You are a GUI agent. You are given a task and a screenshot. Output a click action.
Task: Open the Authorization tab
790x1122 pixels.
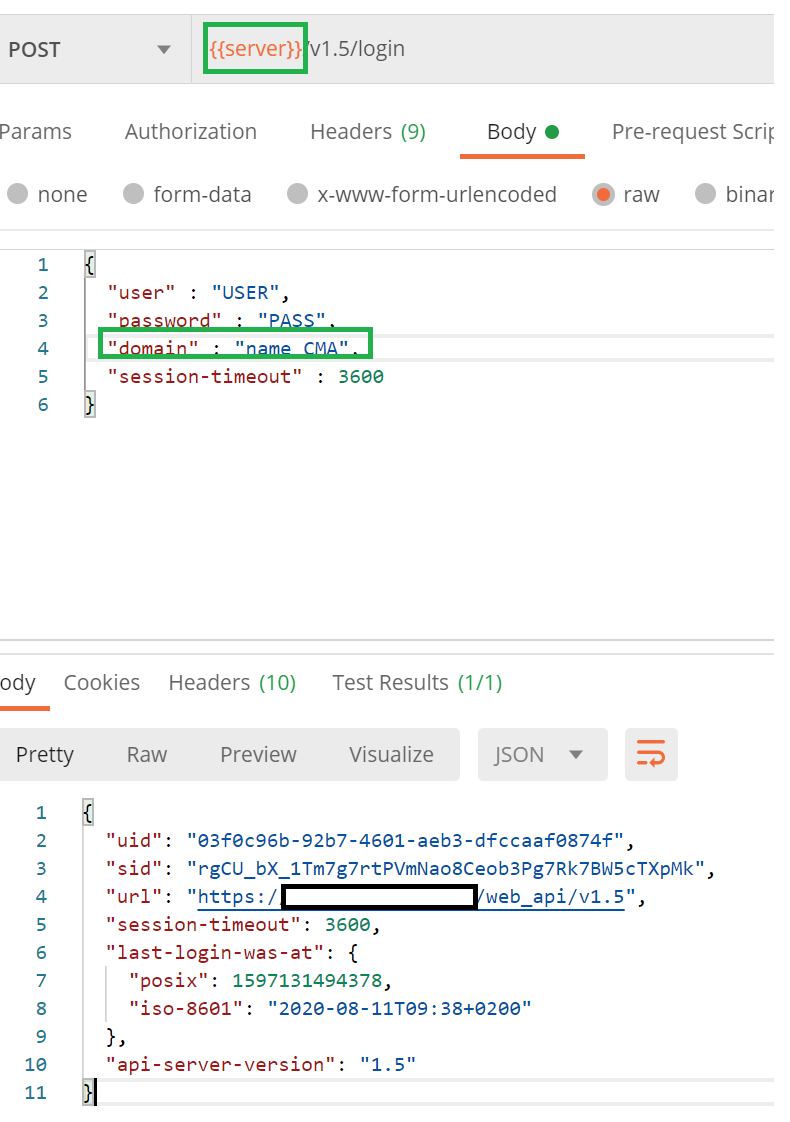[190, 132]
